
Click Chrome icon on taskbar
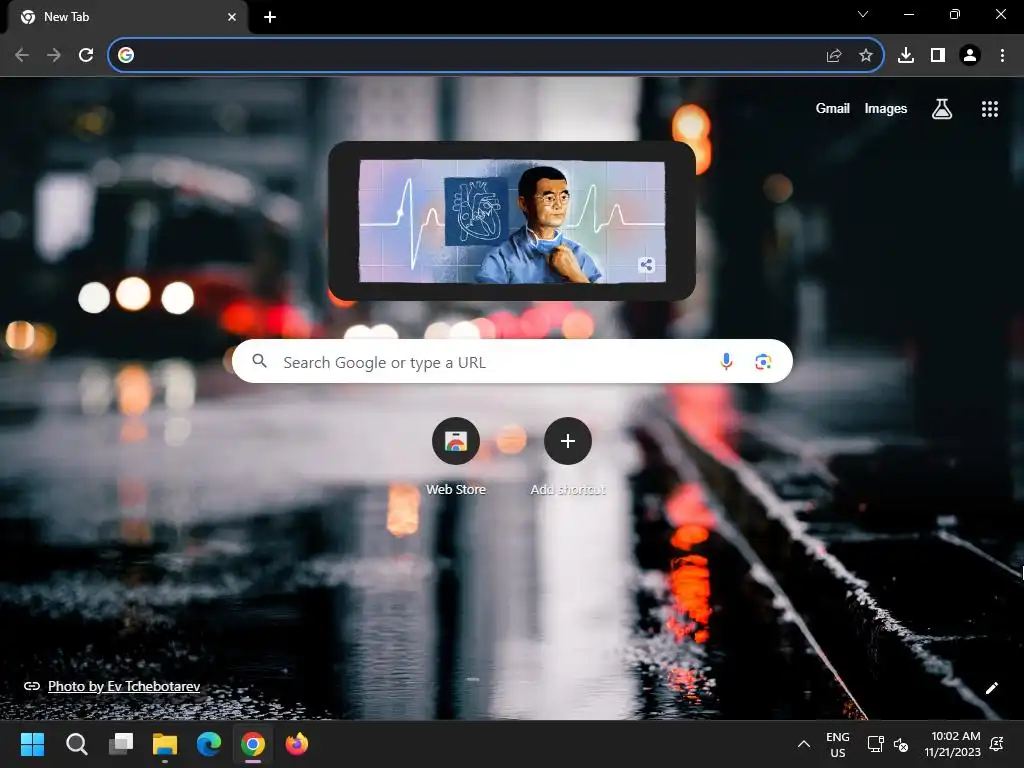253,744
